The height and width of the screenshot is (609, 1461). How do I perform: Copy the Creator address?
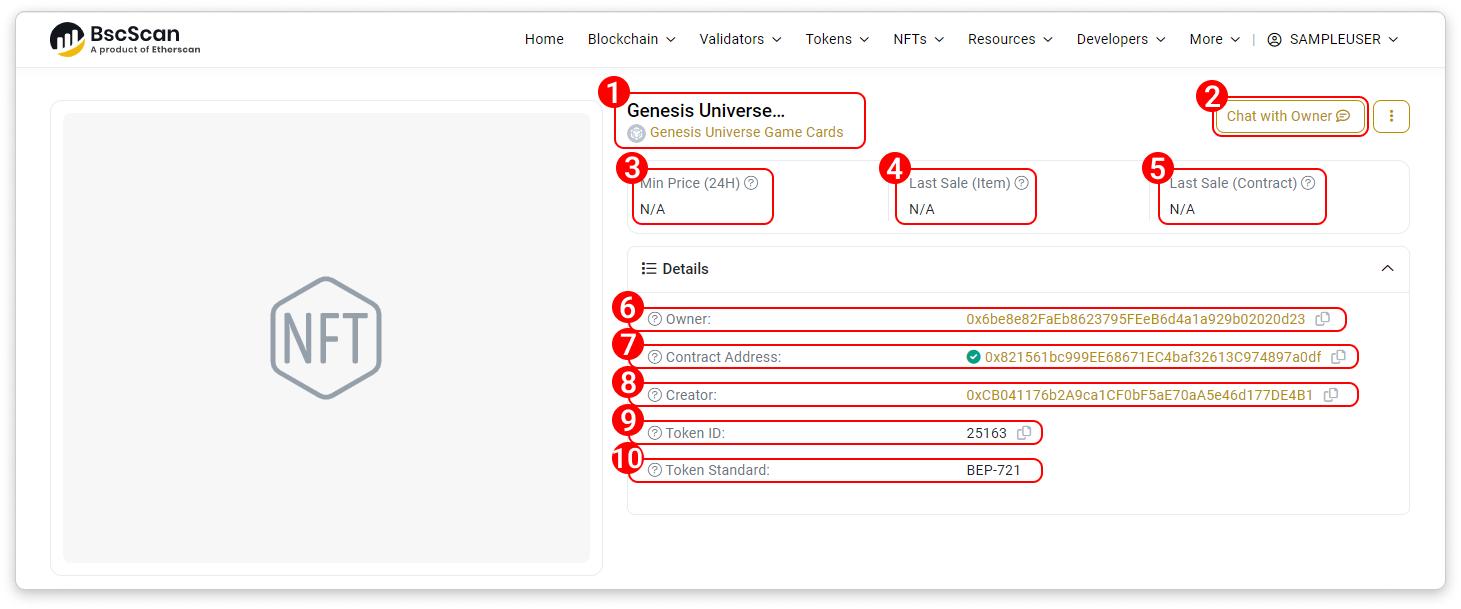pyautogui.click(x=1331, y=395)
